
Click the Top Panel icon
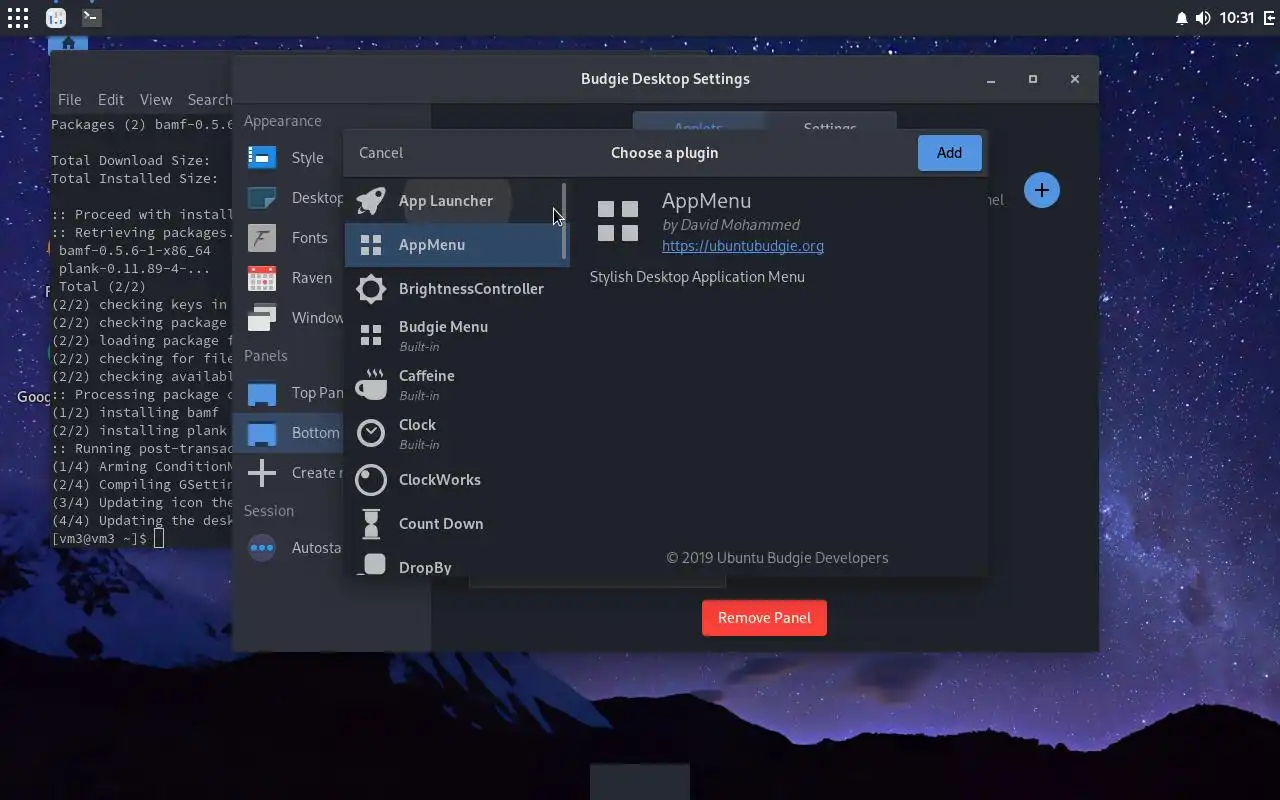click(262, 393)
